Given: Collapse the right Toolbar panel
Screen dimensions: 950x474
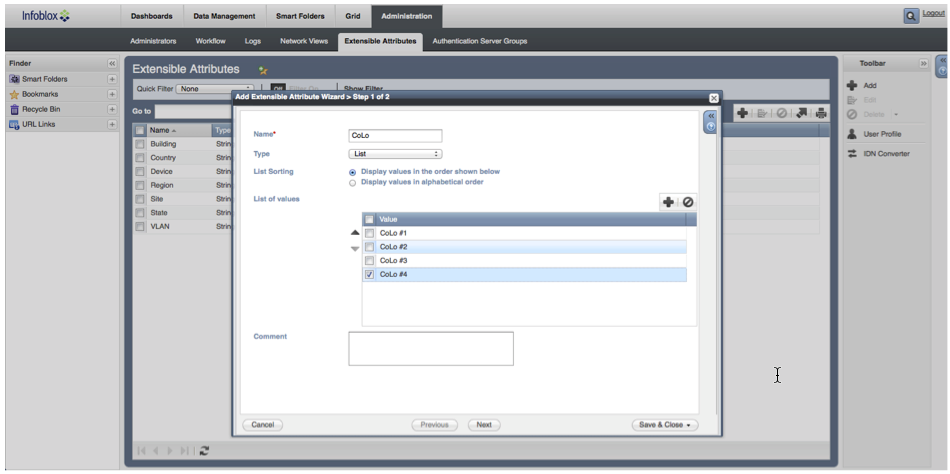Looking at the screenshot, I should coord(923,63).
